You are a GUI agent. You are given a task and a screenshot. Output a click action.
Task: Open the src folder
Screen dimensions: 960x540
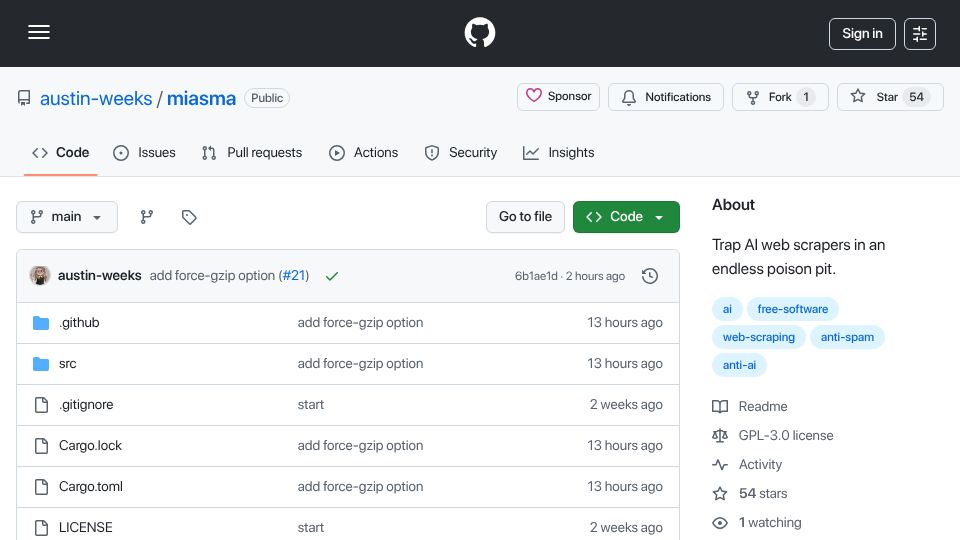tap(67, 364)
